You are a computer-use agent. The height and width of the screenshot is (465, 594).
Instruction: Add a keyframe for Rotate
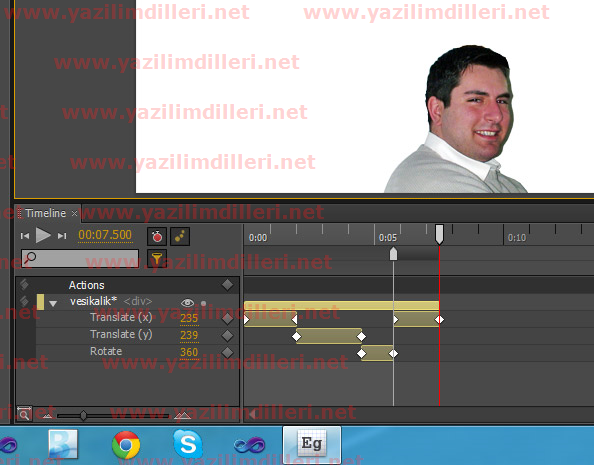[227, 352]
